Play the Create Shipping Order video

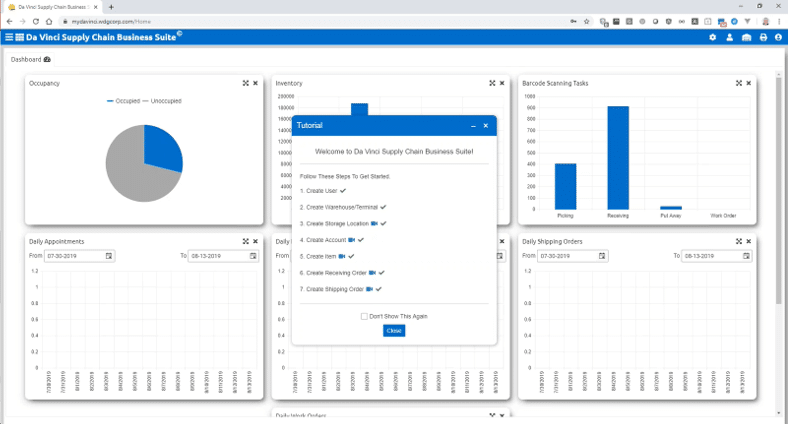369,289
